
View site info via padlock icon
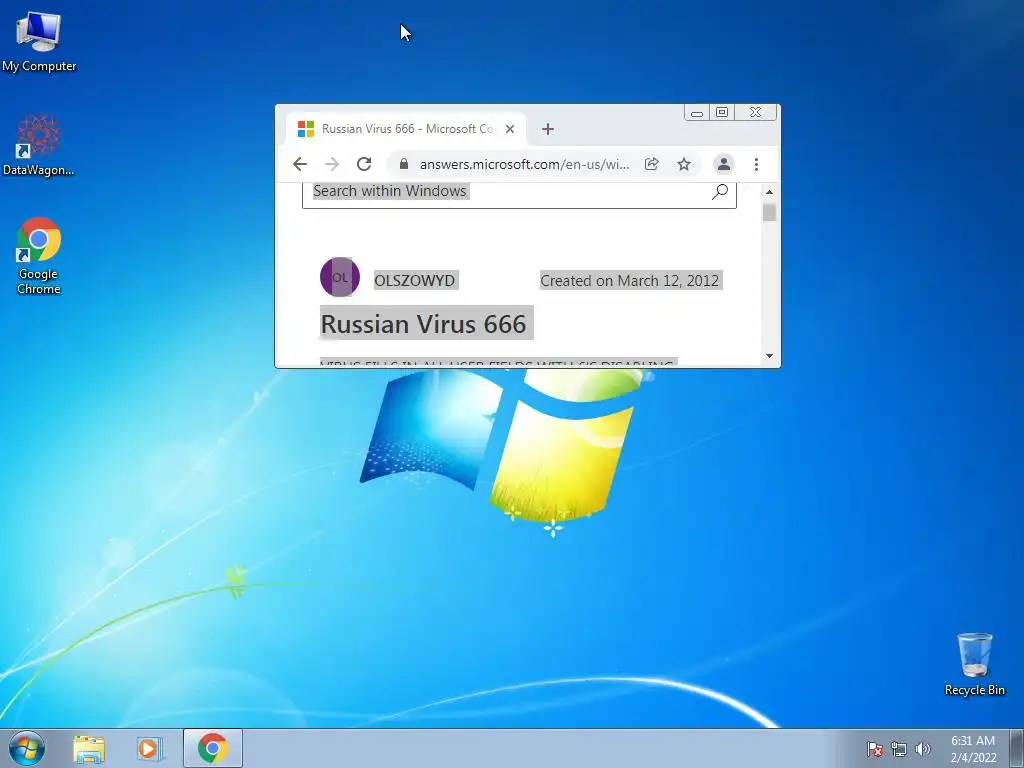point(404,164)
